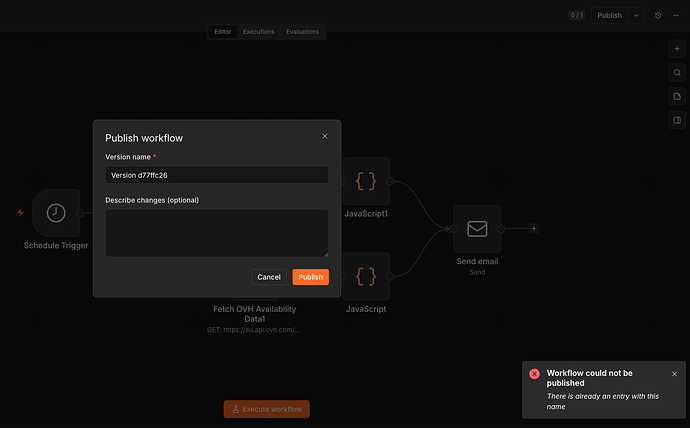This screenshot has height=428, width=690.
Task: Open the more options ellipsis menu
Action: tap(676, 15)
